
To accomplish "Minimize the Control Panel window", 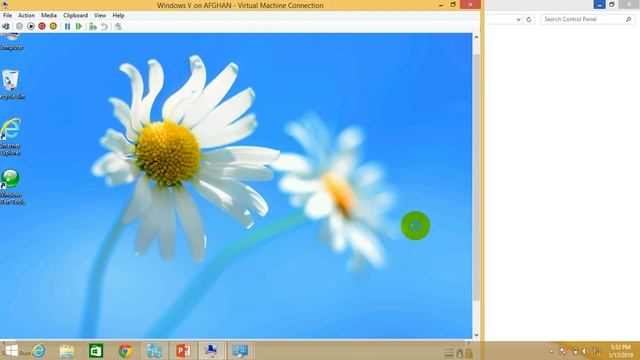I will 599,4.
